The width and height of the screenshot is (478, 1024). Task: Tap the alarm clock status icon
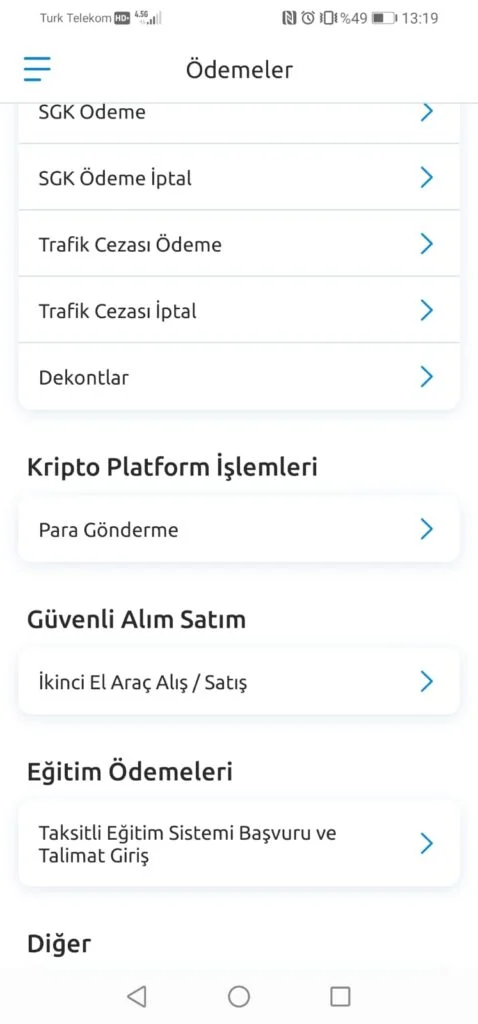[x=308, y=18]
